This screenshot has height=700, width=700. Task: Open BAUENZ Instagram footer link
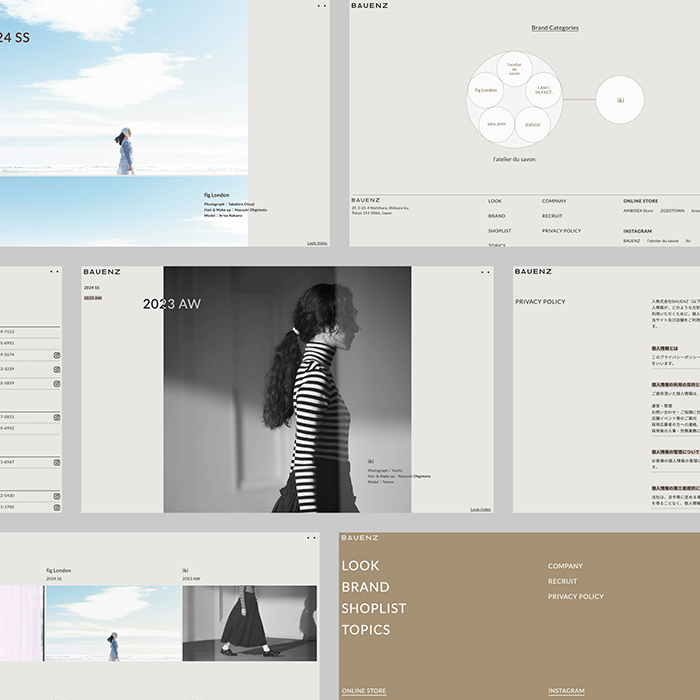(x=632, y=241)
